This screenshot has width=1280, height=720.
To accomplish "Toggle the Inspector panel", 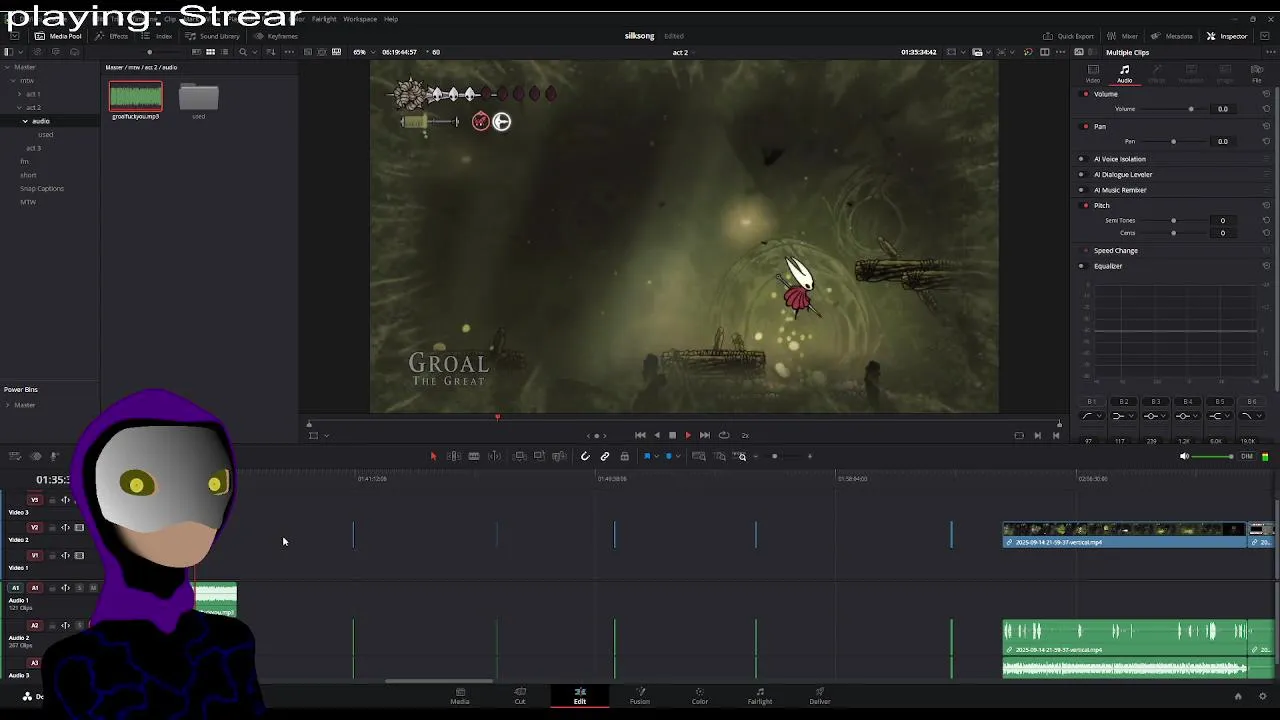I will tap(1227, 36).
